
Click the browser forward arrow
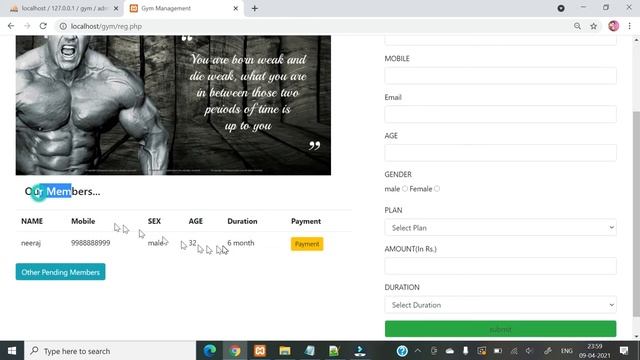[x=27, y=26]
